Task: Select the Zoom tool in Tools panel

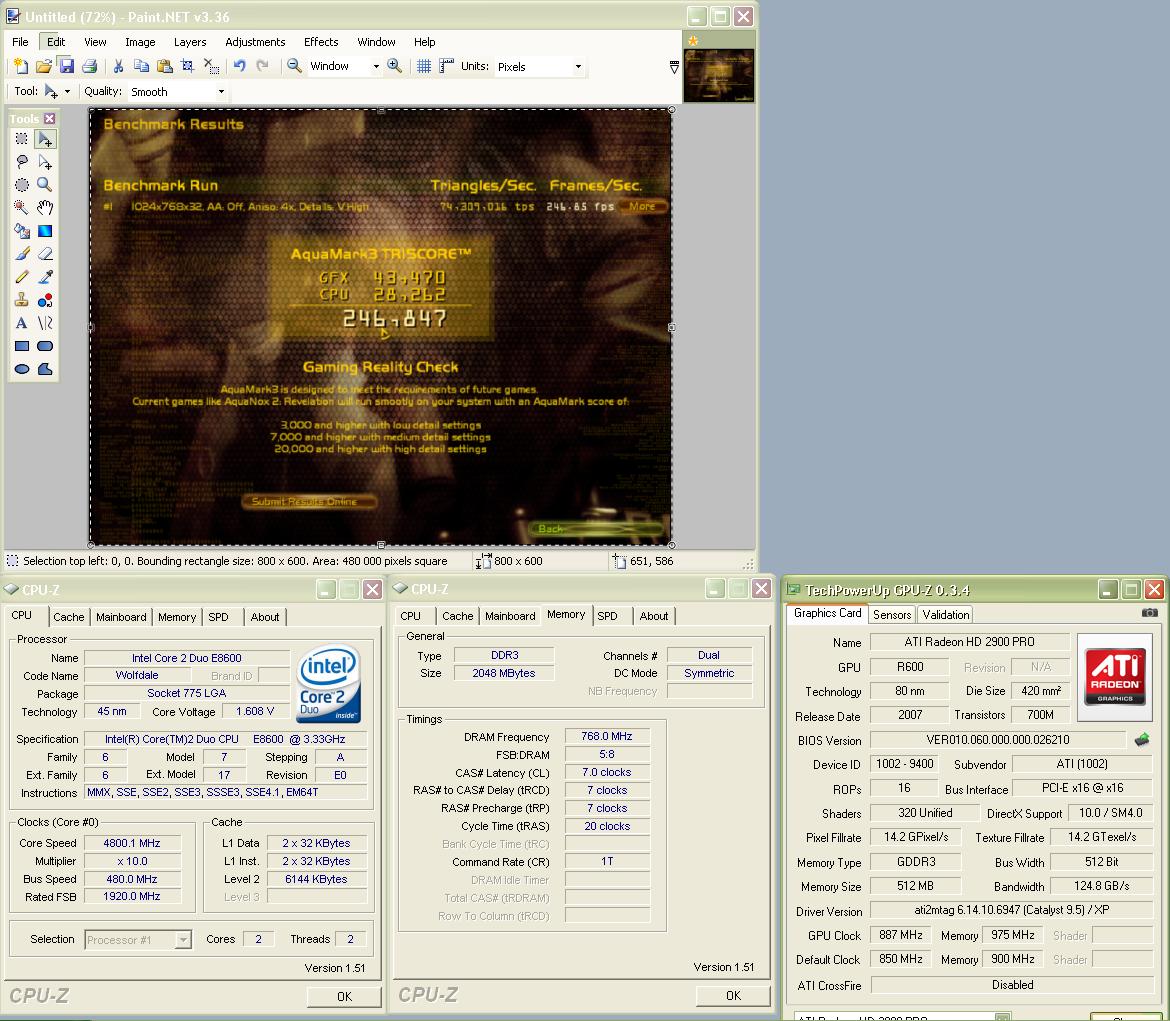Action: click(45, 184)
